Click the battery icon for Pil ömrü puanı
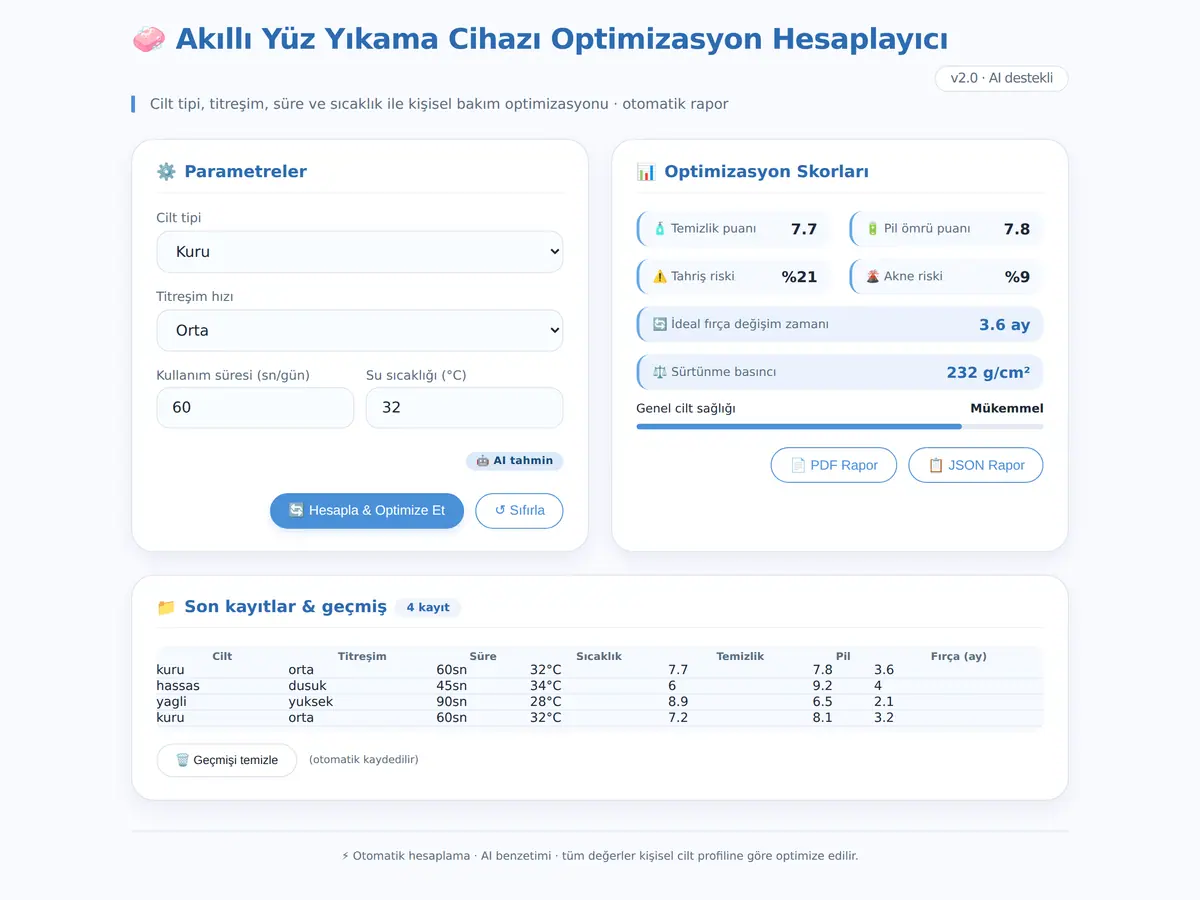The width and height of the screenshot is (1200, 900). (873, 229)
